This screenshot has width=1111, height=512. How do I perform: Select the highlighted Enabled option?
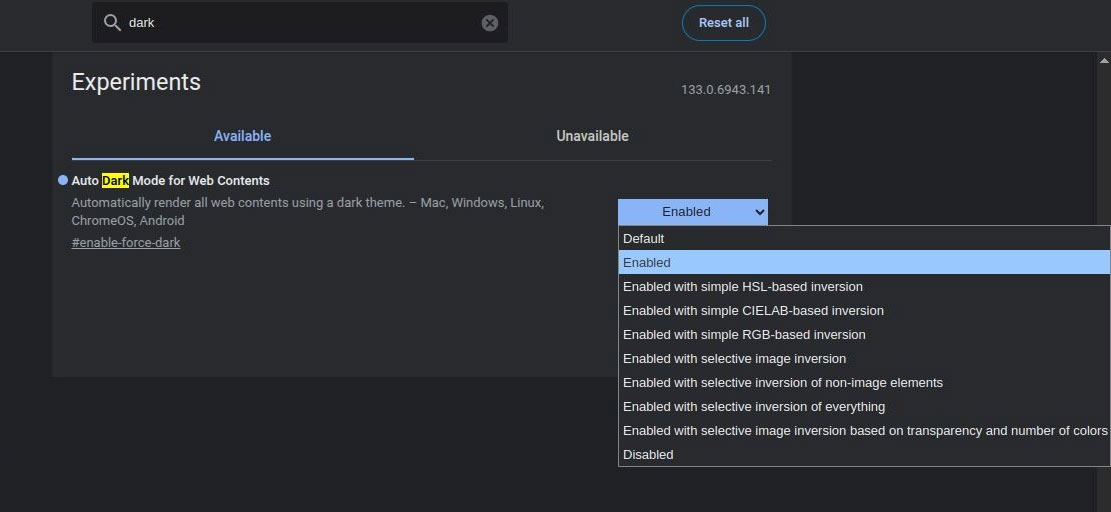click(864, 263)
